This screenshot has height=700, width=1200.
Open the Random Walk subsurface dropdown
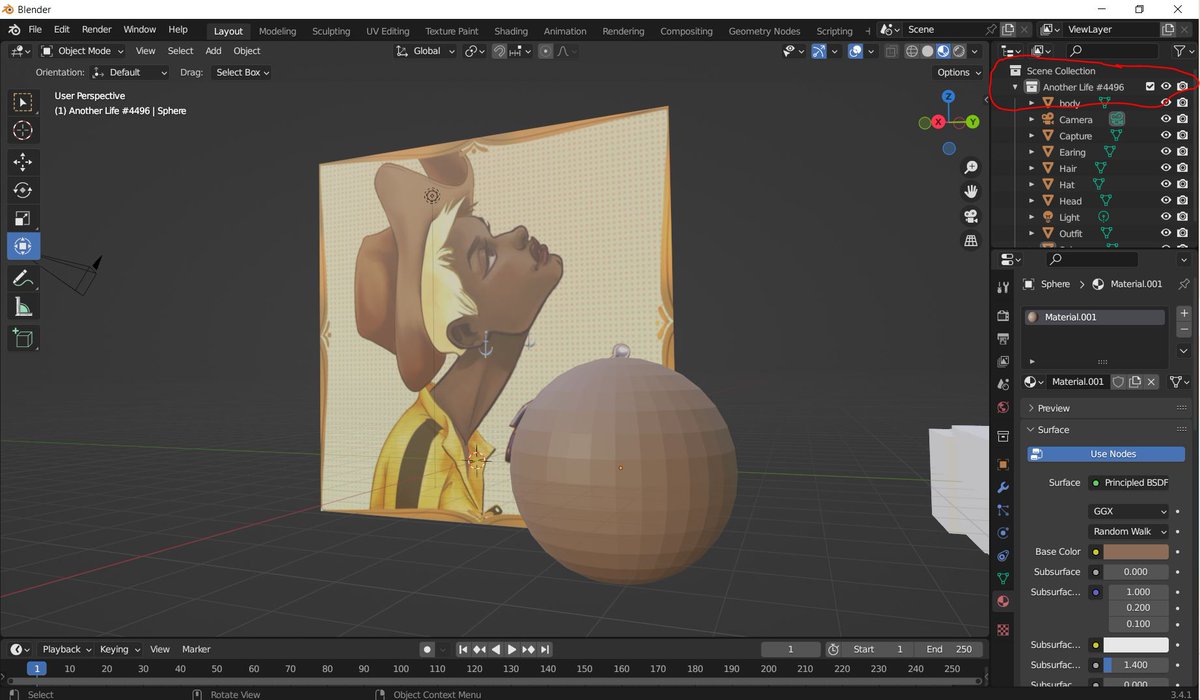pyautogui.click(x=1128, y=531)
